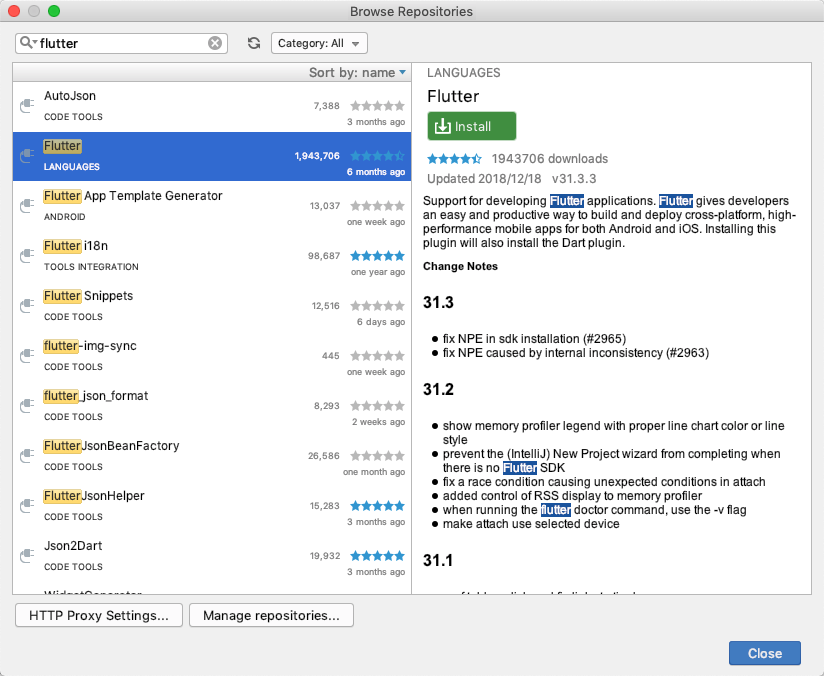
Task: Select the Flutter App Template Generator entry
Action: 212,206
